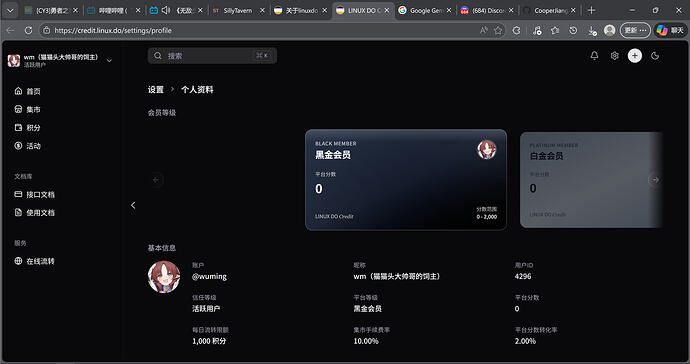Click the trust level value 活跃用户
Image resolution: width=690 pixels, height=364 pixels.
pyautogui.click(x=206, y=309)
